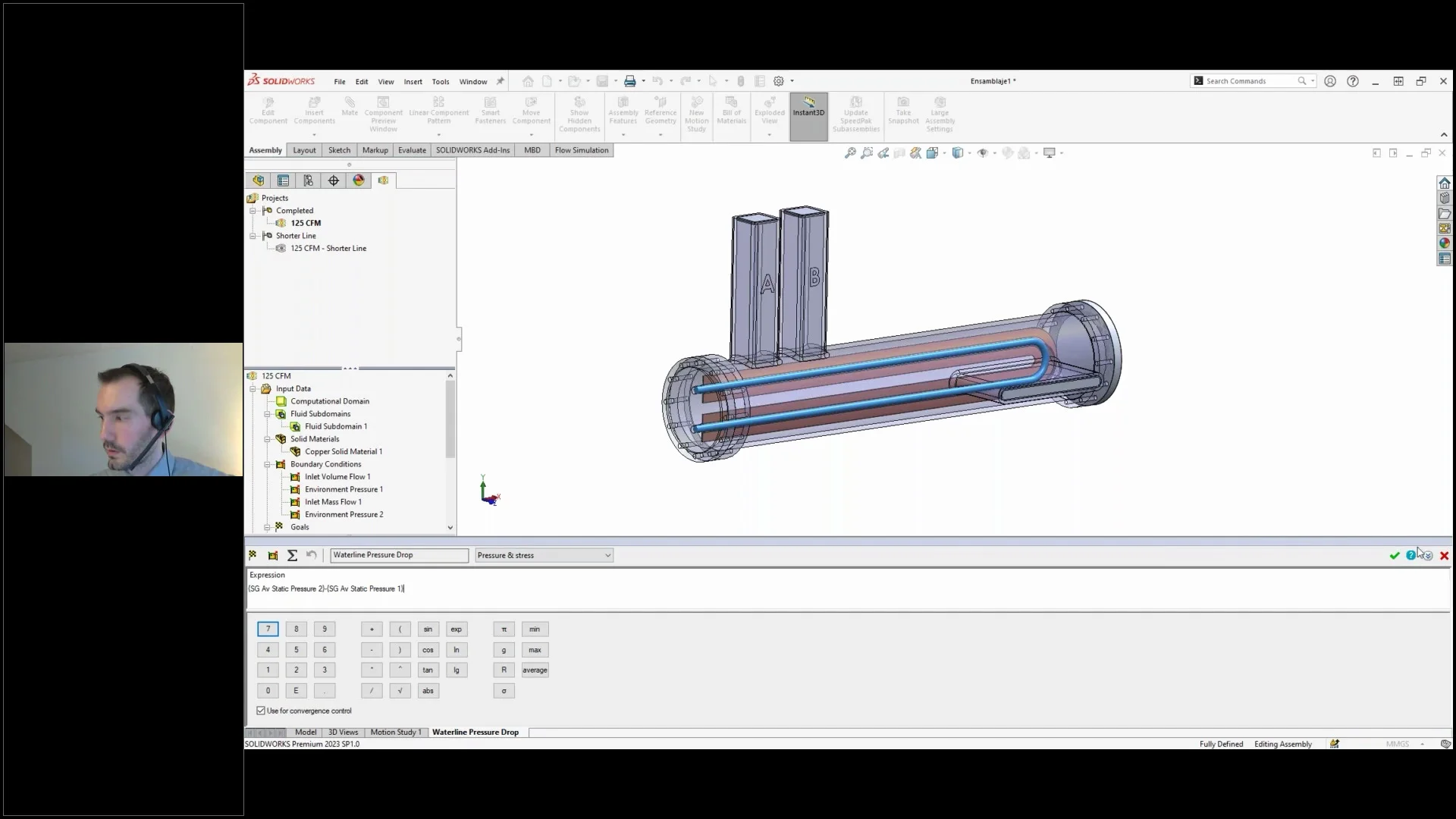
Task: Click the Zoom to Fit magnifier icon
Action: (x=850, y=153)
